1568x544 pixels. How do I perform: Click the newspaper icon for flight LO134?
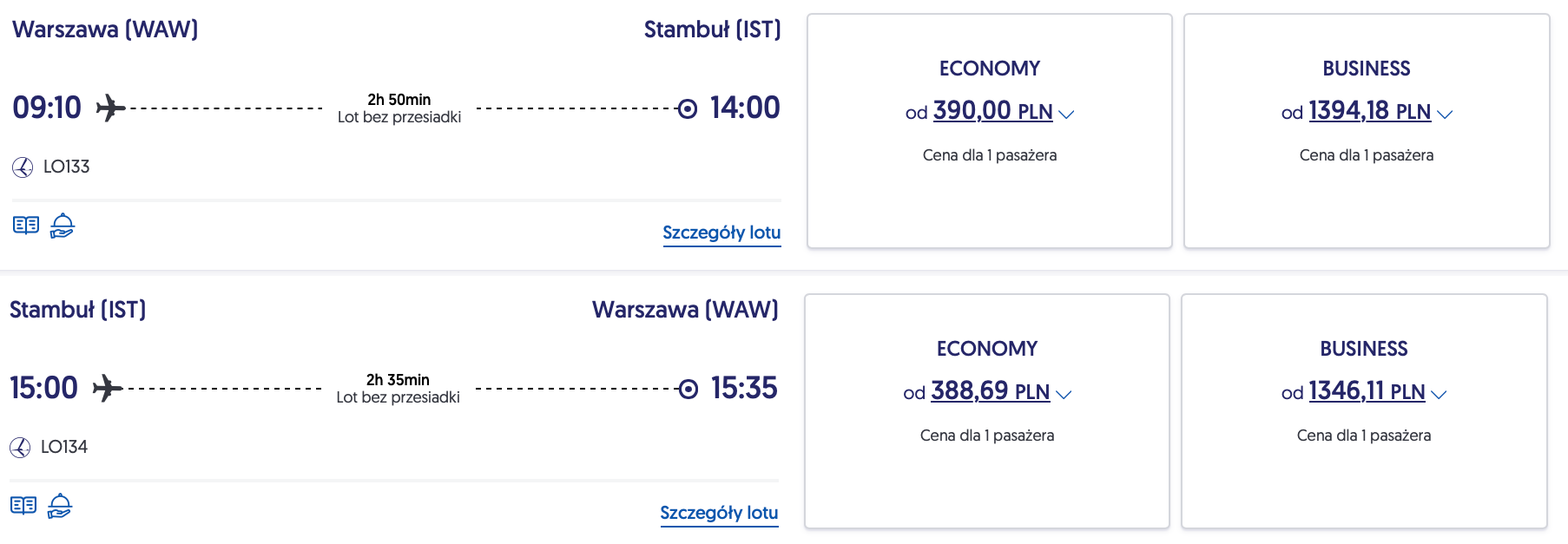click(23, 506)
